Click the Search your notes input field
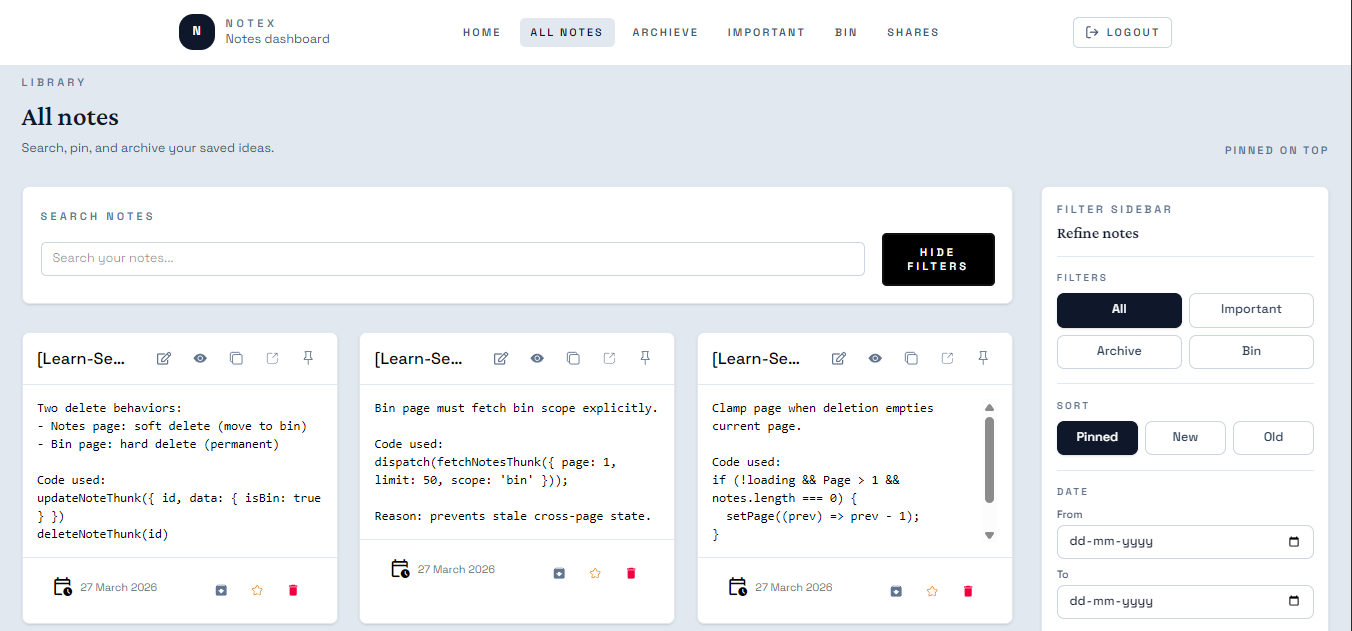Image resolution: width=1352 pixels, height=631 pixels. (452, 259)
